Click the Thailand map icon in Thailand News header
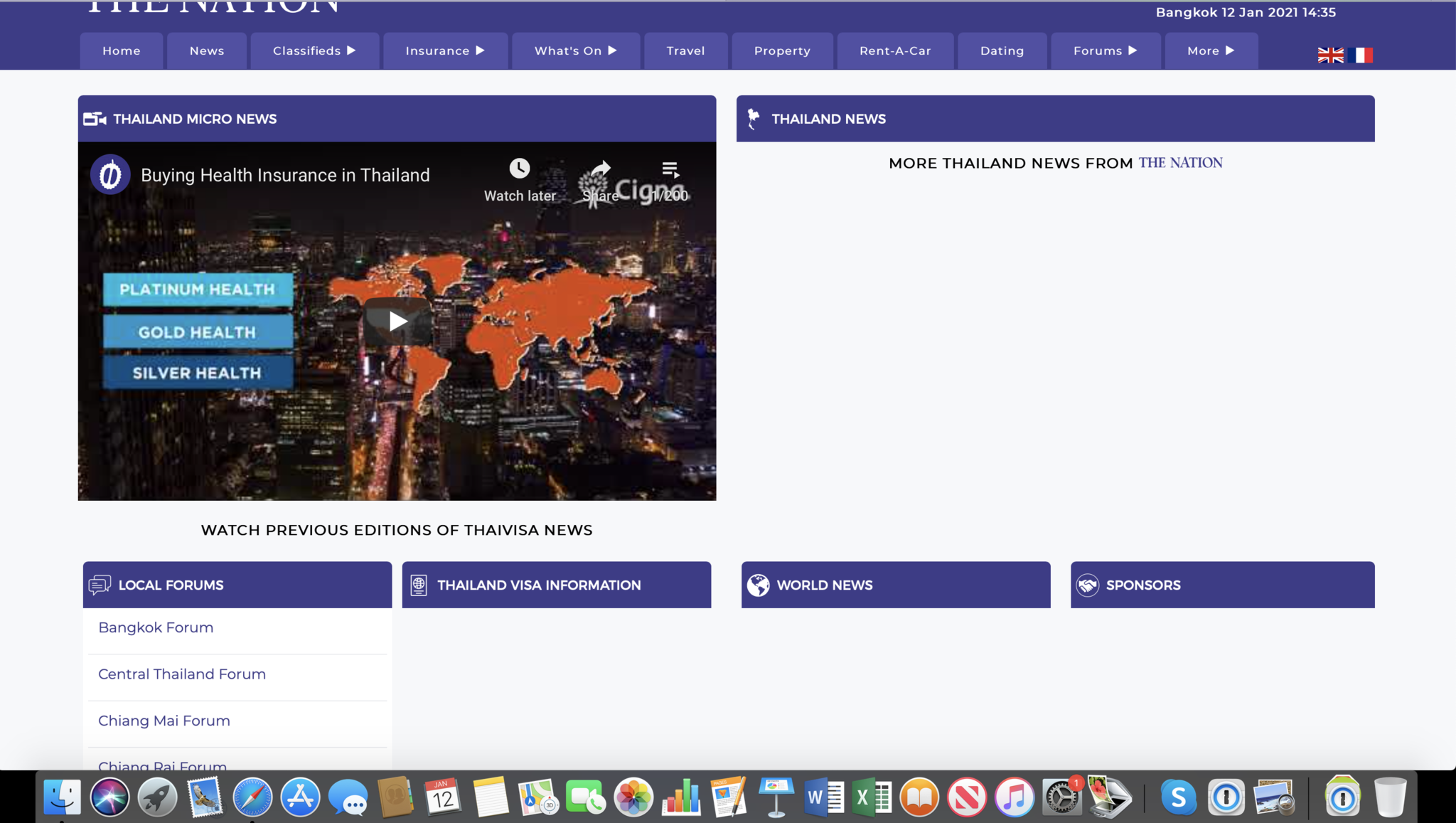This screenshot has width=1456, height=823. click(754, 119)
